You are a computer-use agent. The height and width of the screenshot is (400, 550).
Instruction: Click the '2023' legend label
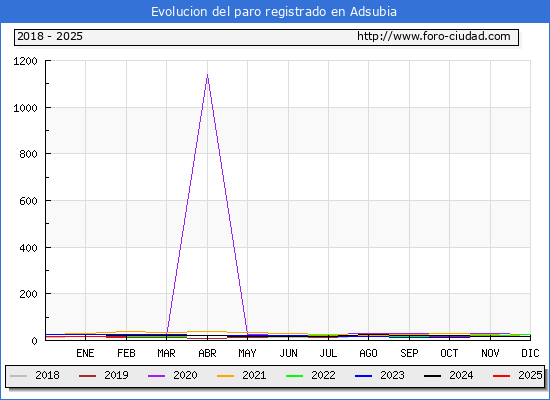coord(393,375)
